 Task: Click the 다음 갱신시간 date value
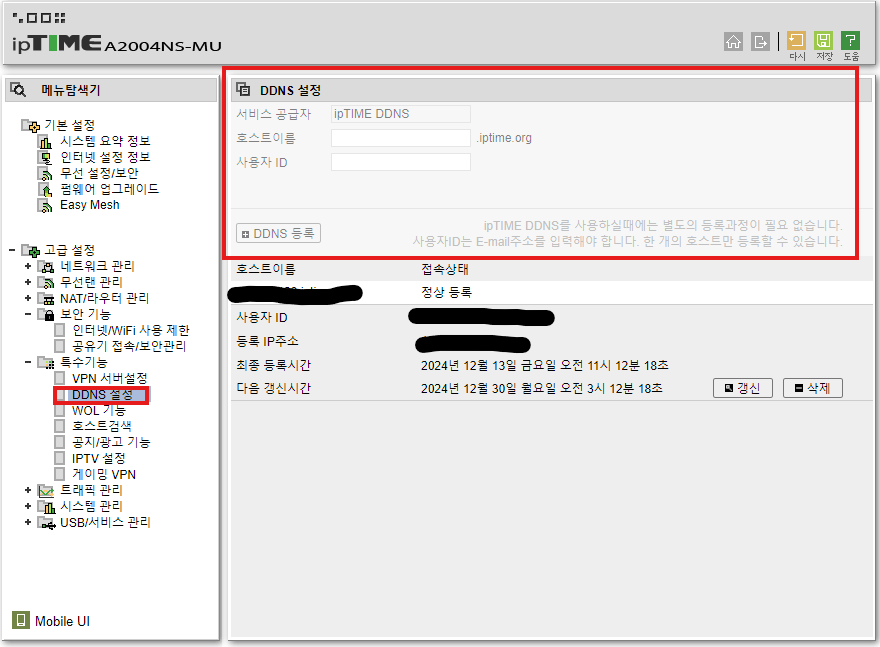[542, 389]
